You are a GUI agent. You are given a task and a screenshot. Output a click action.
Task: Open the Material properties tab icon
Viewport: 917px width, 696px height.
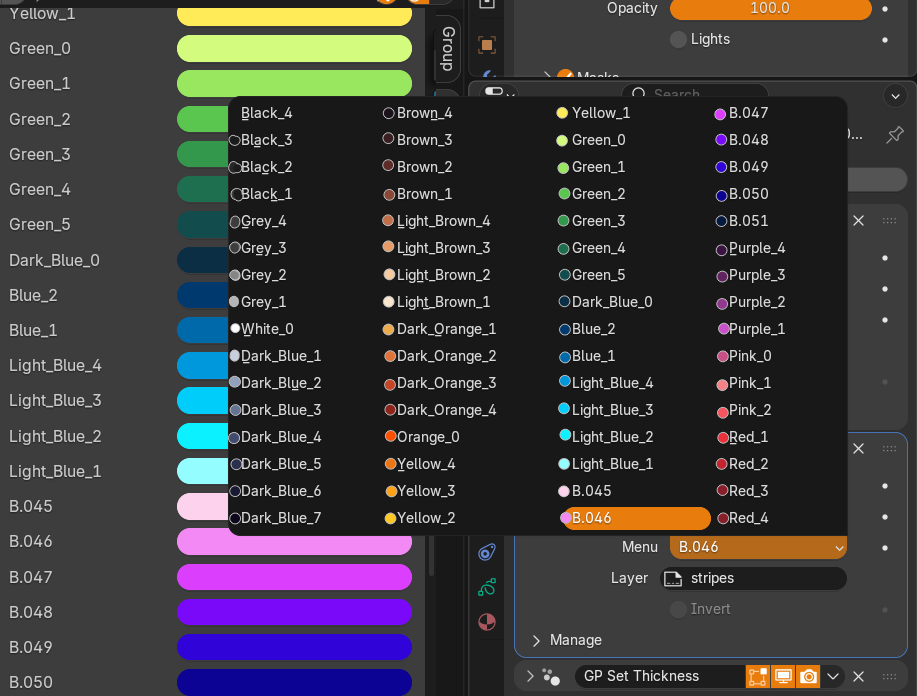point(487,622)
